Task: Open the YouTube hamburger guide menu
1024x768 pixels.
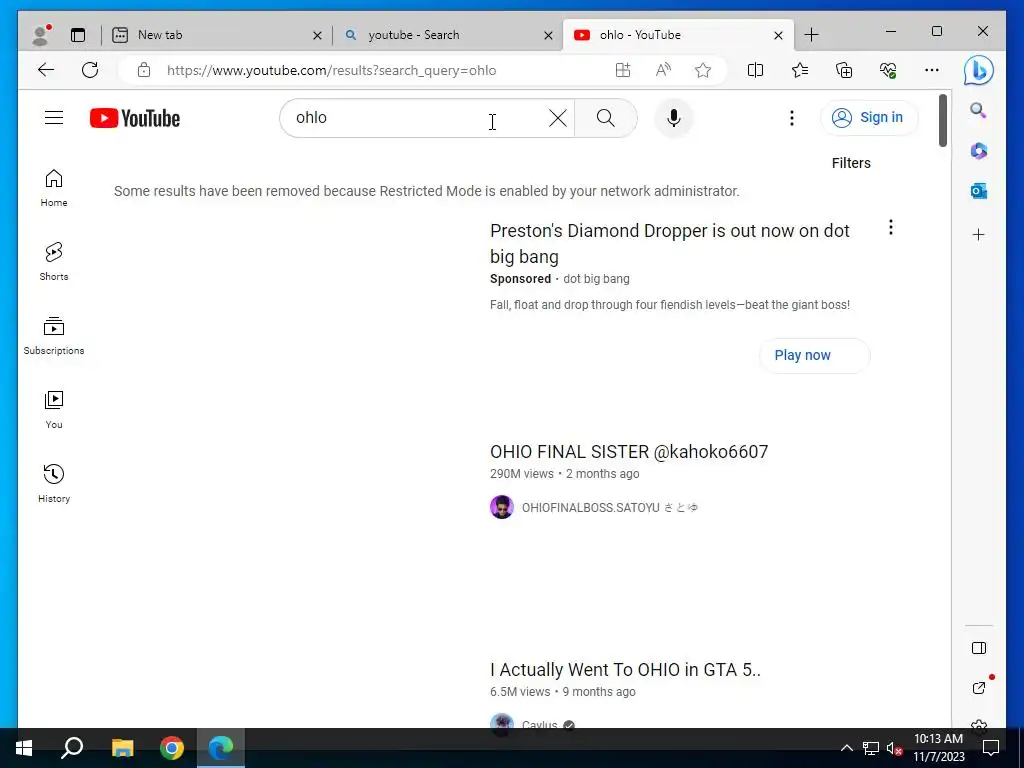Action: coord(54,118)
